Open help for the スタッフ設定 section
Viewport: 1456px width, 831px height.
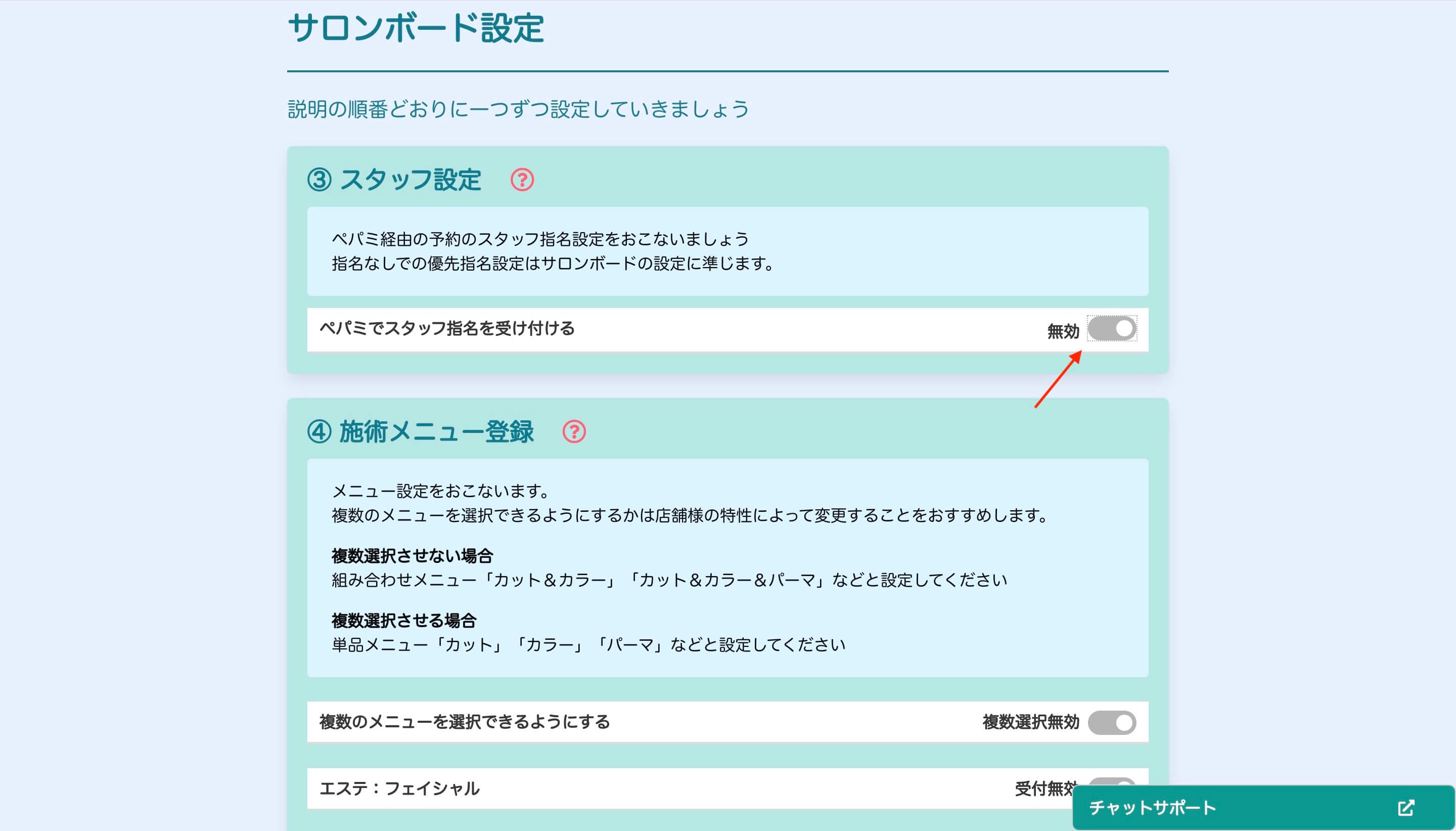pos(521,182)
